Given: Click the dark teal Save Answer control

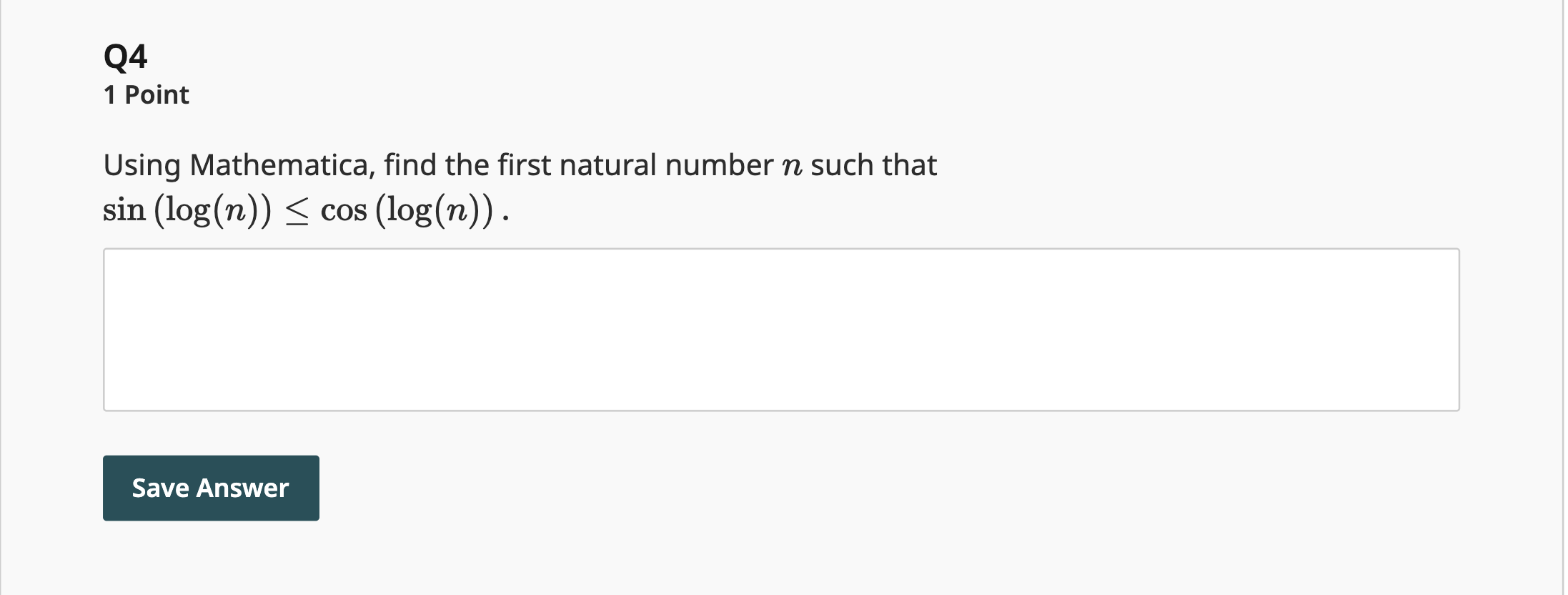Looking at the screenshot, I should (x=211, y=488).
